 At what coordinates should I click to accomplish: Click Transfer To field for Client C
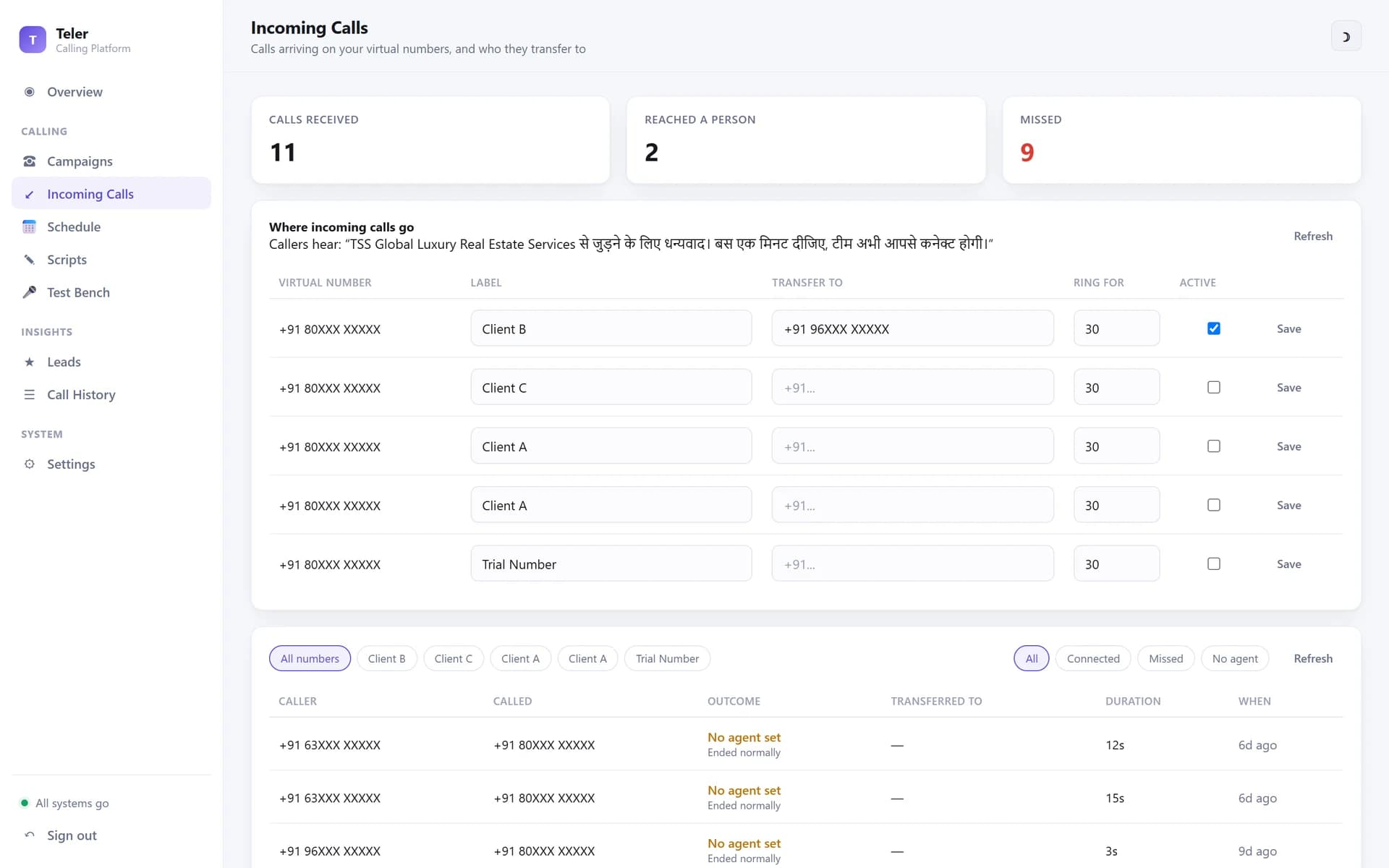click(913, 388)
